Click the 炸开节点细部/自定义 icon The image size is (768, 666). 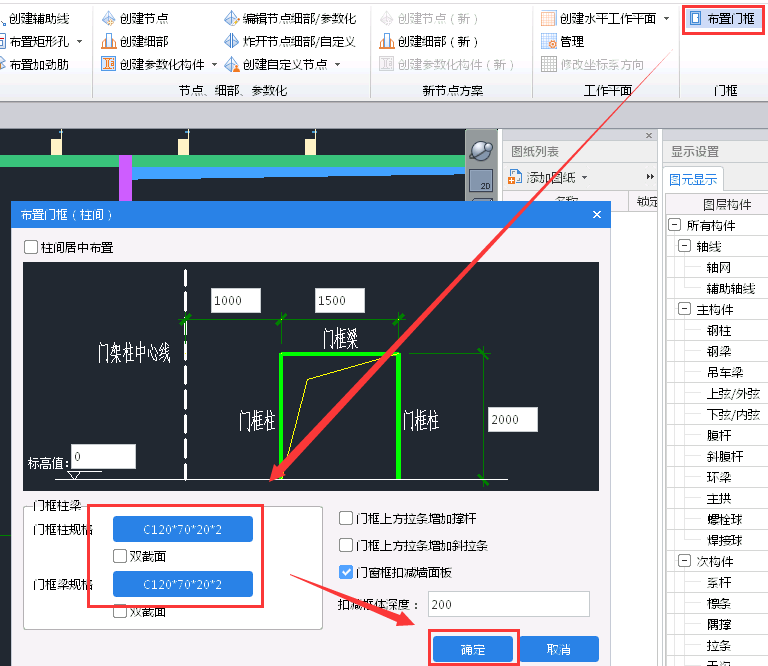[231, 41]
